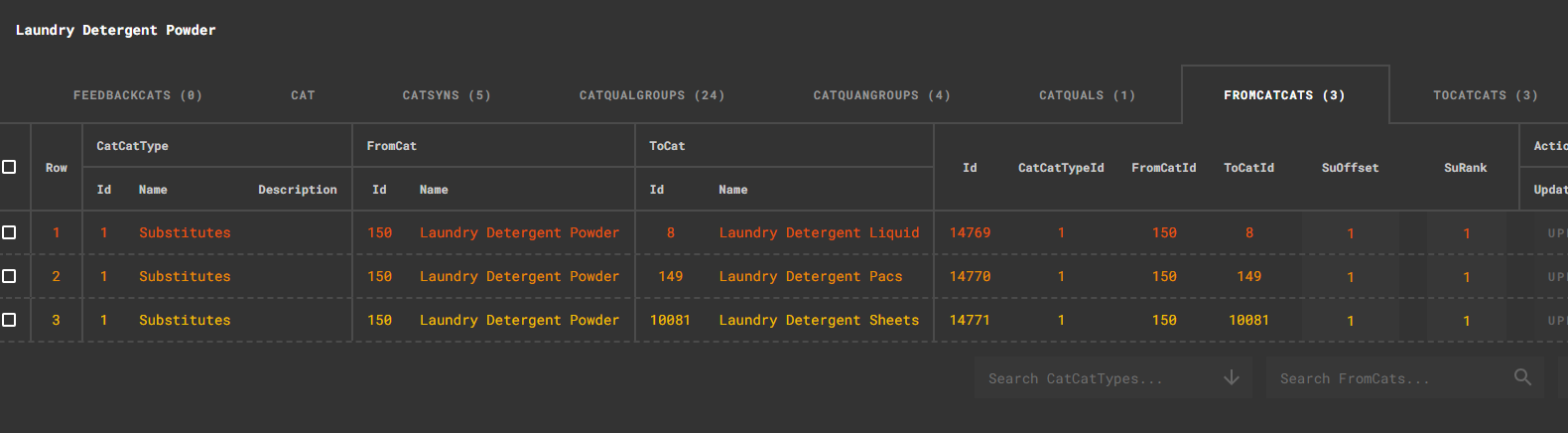This screenshot has height=433, width=1568.
Task: Edit SuOffset field for row 14770
Action: point(1351,276)
